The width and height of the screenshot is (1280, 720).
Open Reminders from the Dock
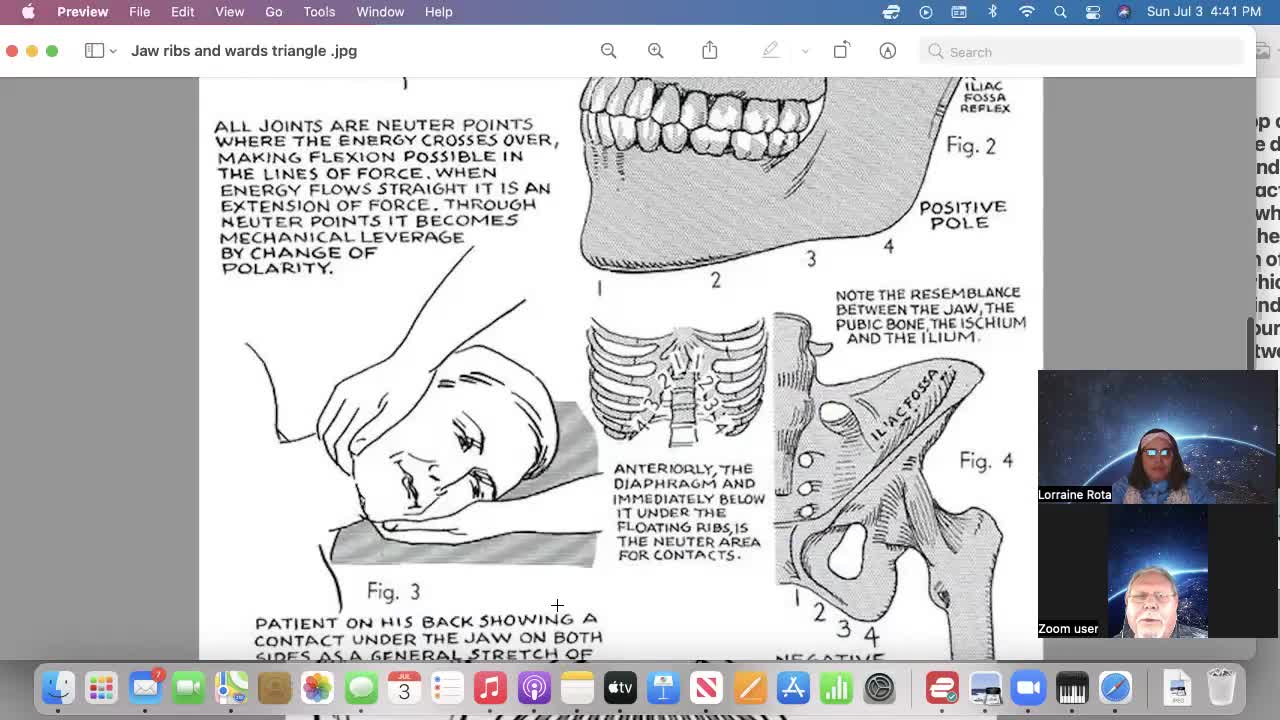tap(447, 687)
